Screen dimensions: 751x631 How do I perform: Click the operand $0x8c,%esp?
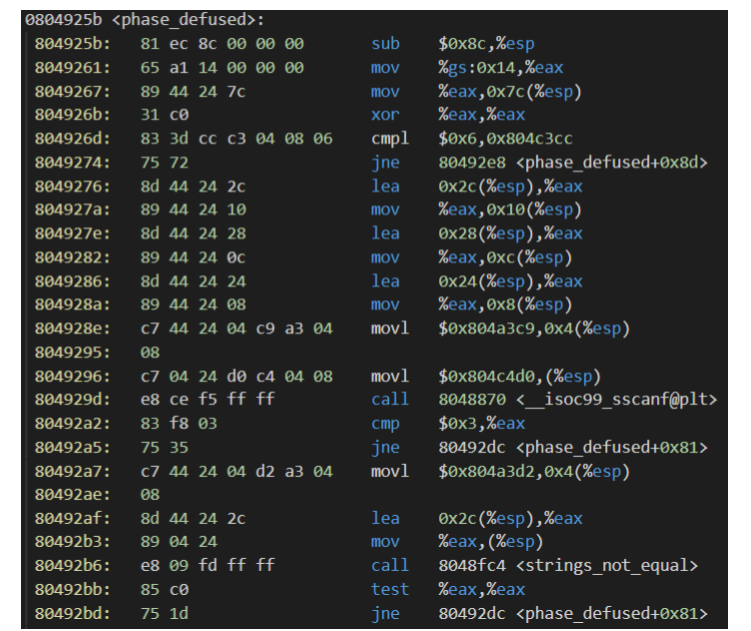(486, 44)
